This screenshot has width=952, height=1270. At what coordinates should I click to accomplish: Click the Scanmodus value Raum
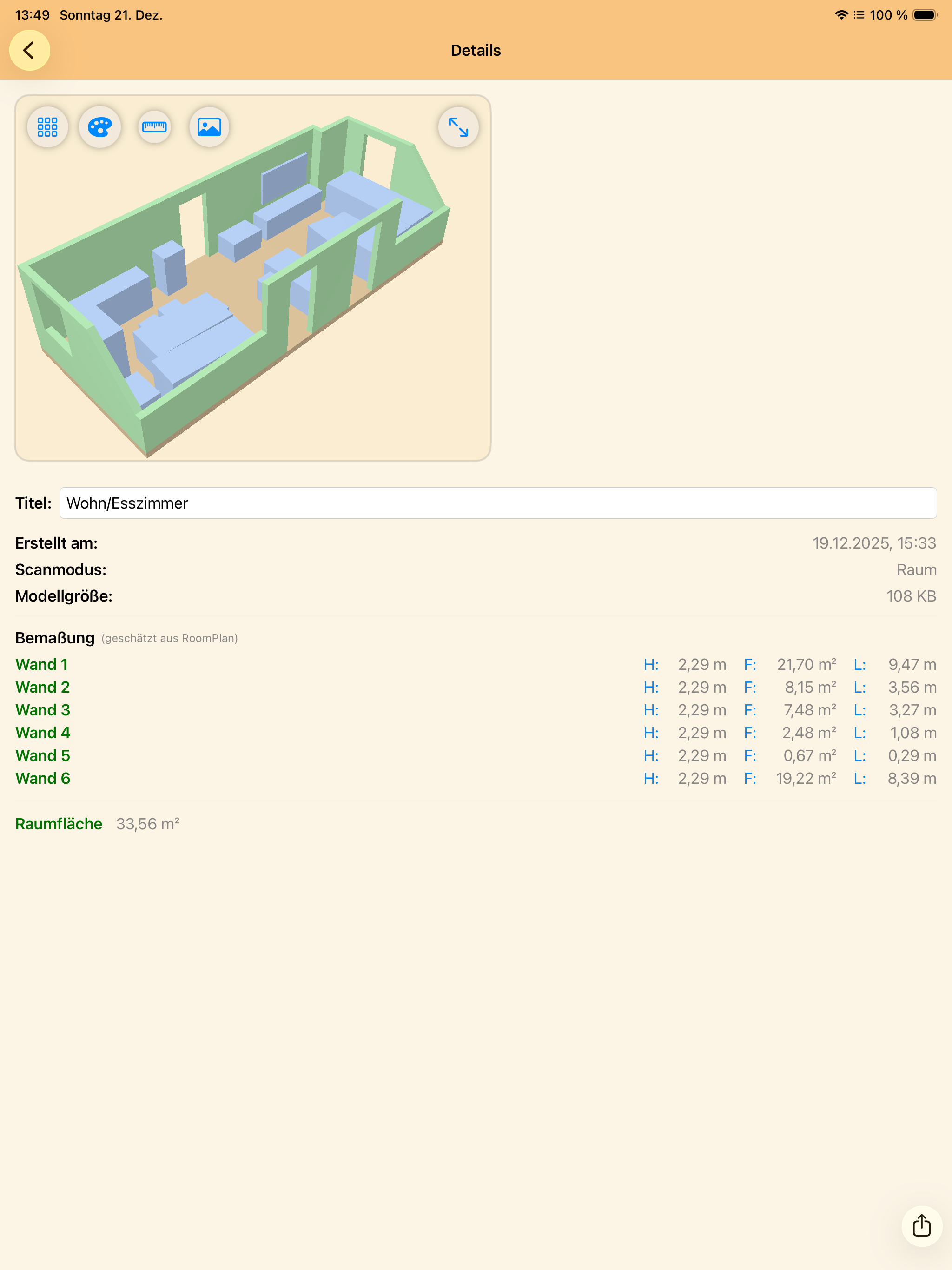(x=916, y=569)
